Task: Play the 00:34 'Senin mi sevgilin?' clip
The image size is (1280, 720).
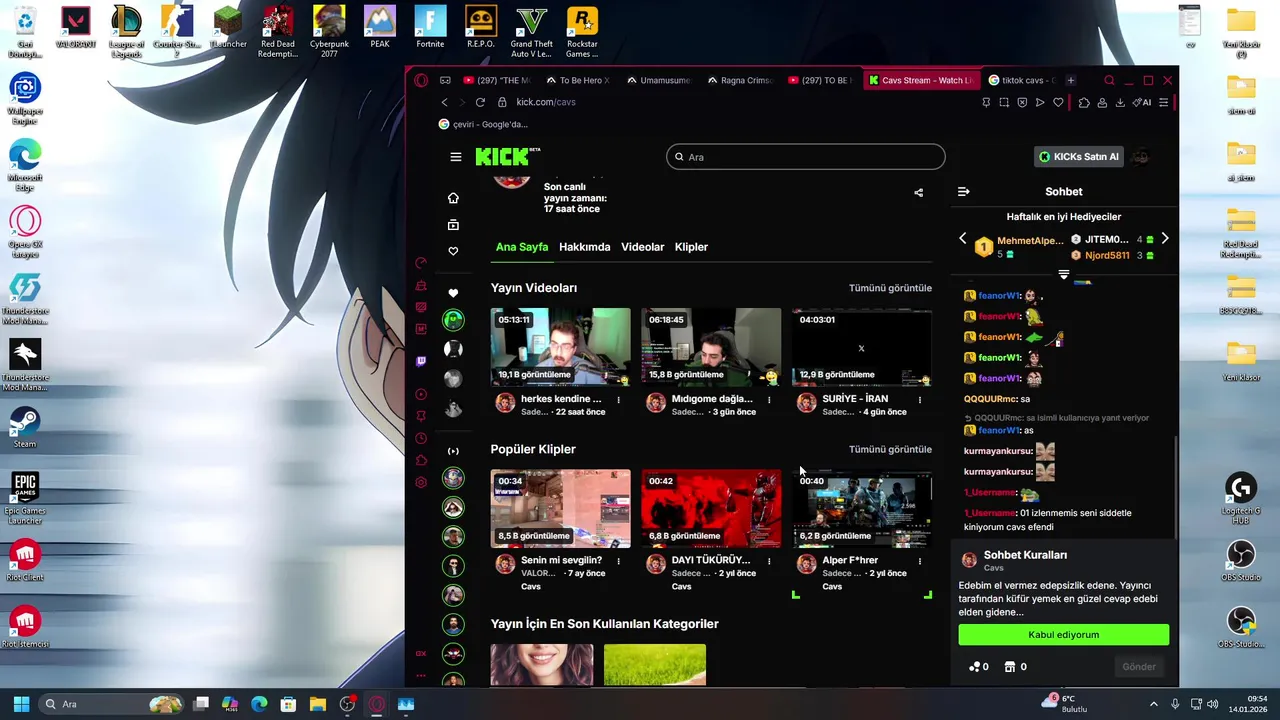Action: click(x=560, y=508)
